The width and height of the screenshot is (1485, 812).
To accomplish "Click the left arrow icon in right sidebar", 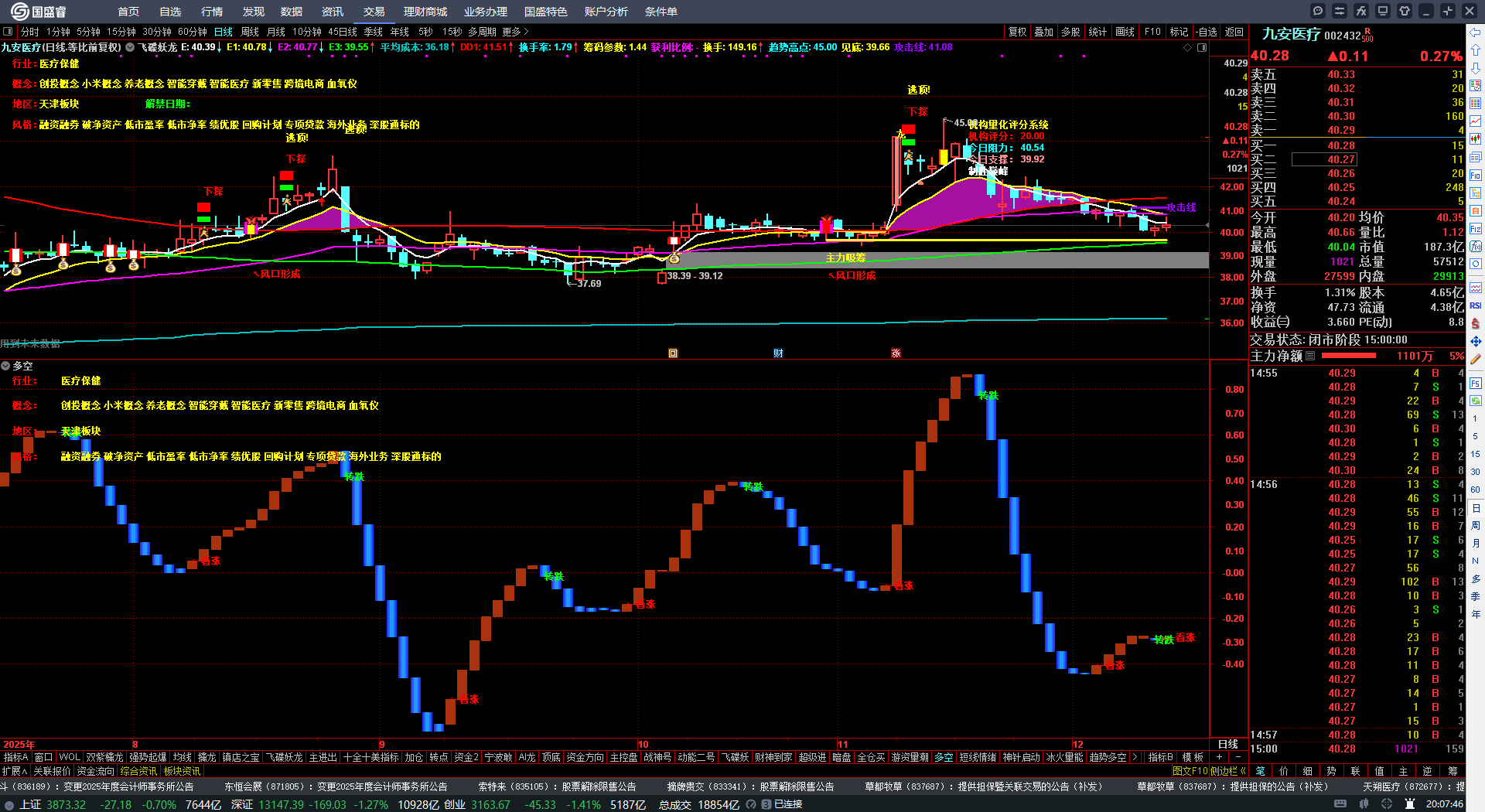I will (x=1476, y=32).
